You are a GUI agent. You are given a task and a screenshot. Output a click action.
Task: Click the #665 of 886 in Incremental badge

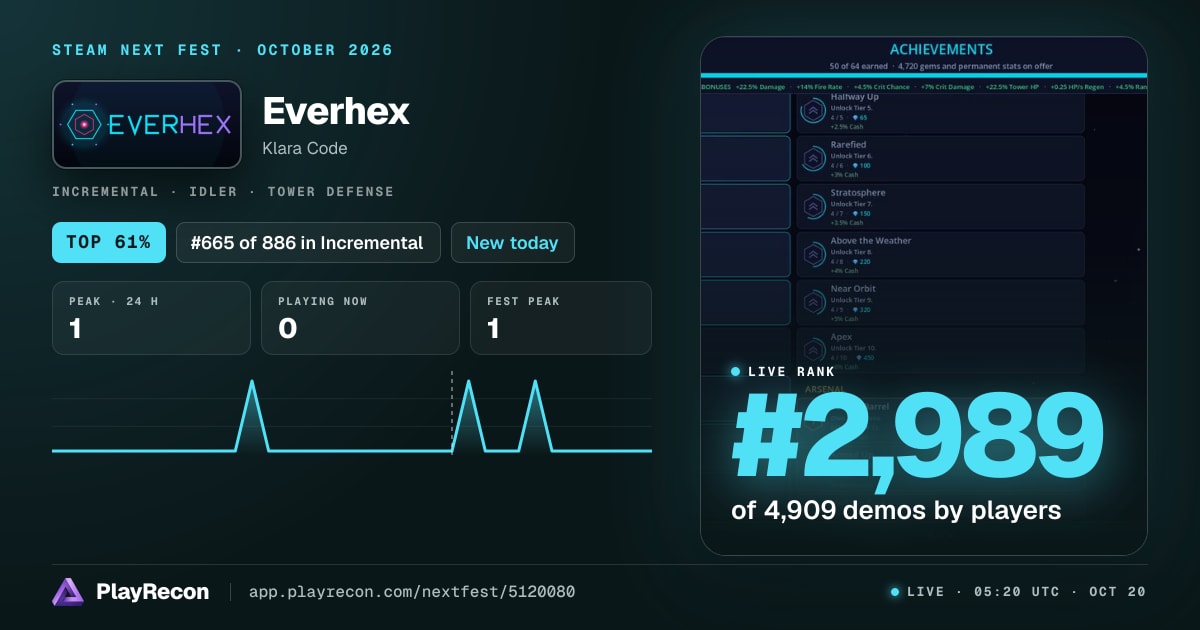click(x=308, y=242)
